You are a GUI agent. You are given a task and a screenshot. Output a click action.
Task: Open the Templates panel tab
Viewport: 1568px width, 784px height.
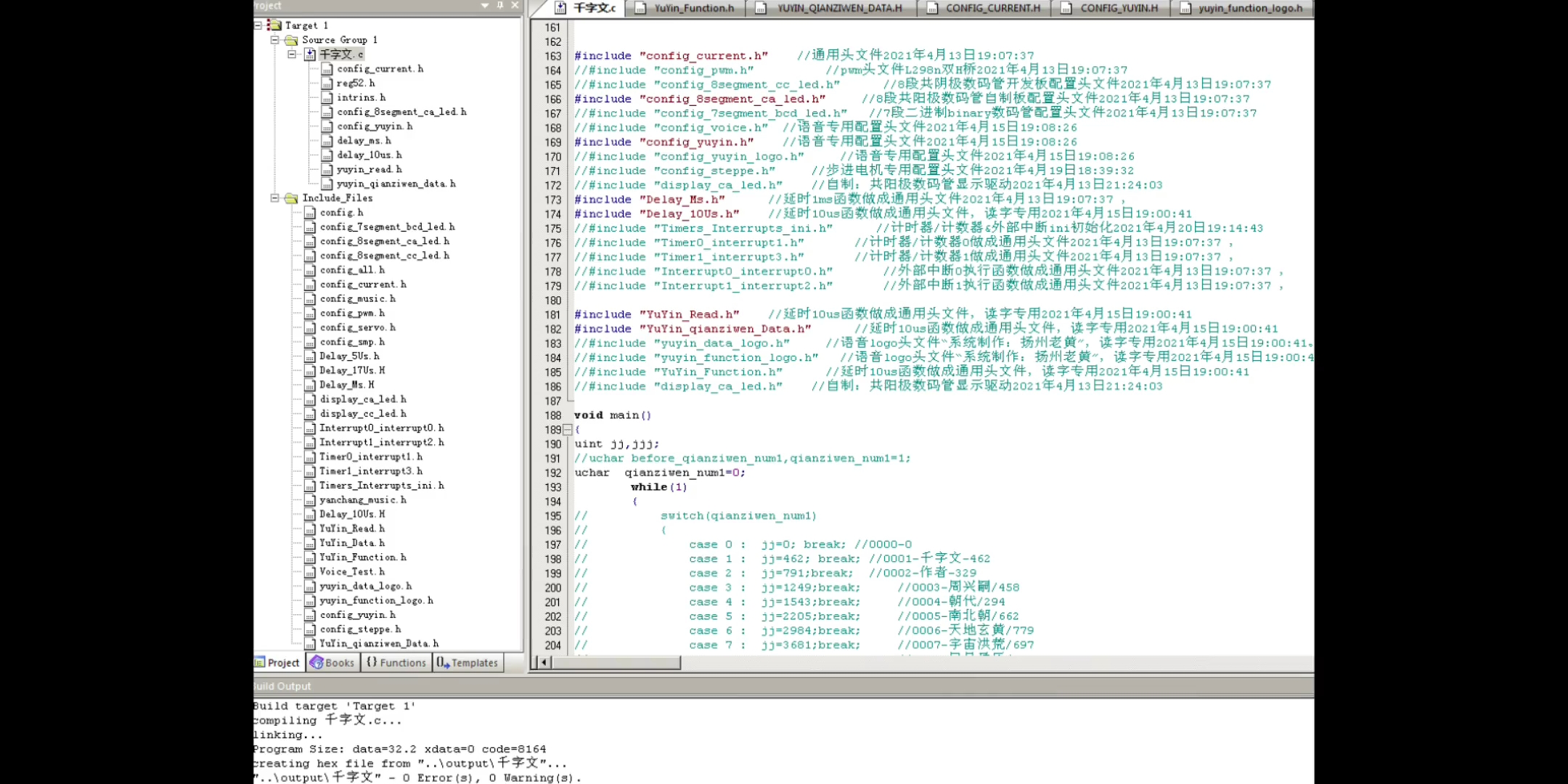[468, 663]
